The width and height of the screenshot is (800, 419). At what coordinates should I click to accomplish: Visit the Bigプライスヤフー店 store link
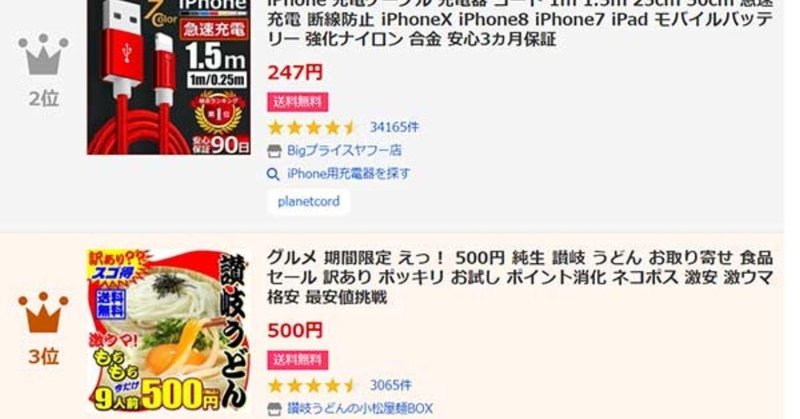point(344,151)
